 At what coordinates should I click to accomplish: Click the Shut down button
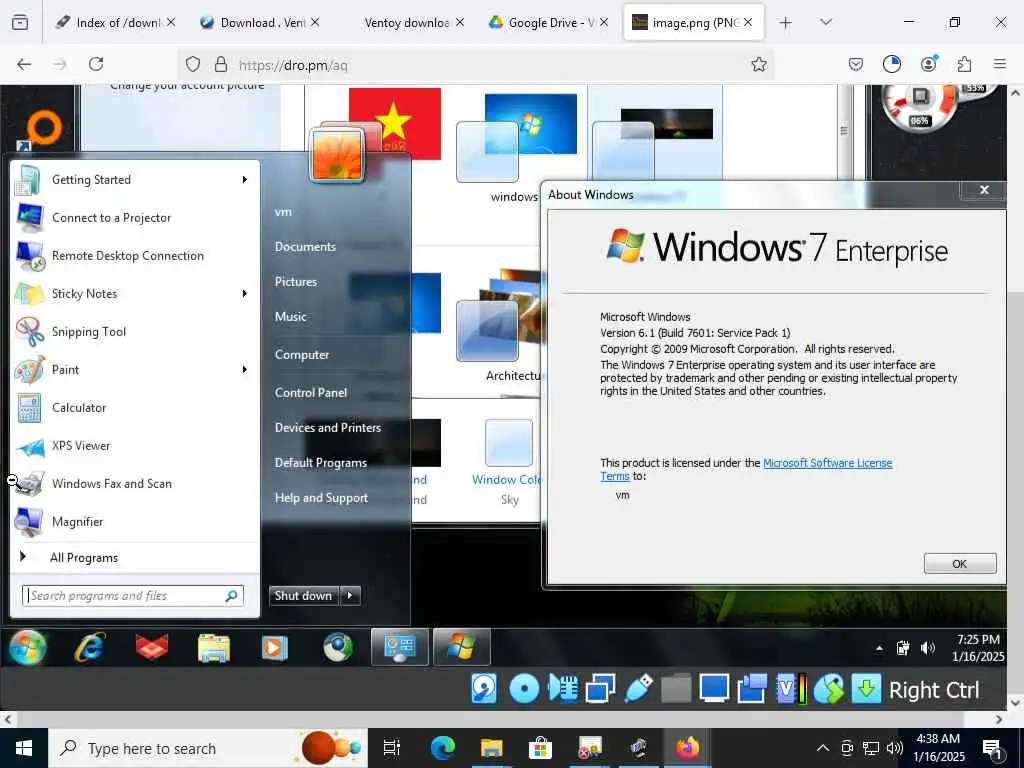pyautogui.click(x=303, y=596)
